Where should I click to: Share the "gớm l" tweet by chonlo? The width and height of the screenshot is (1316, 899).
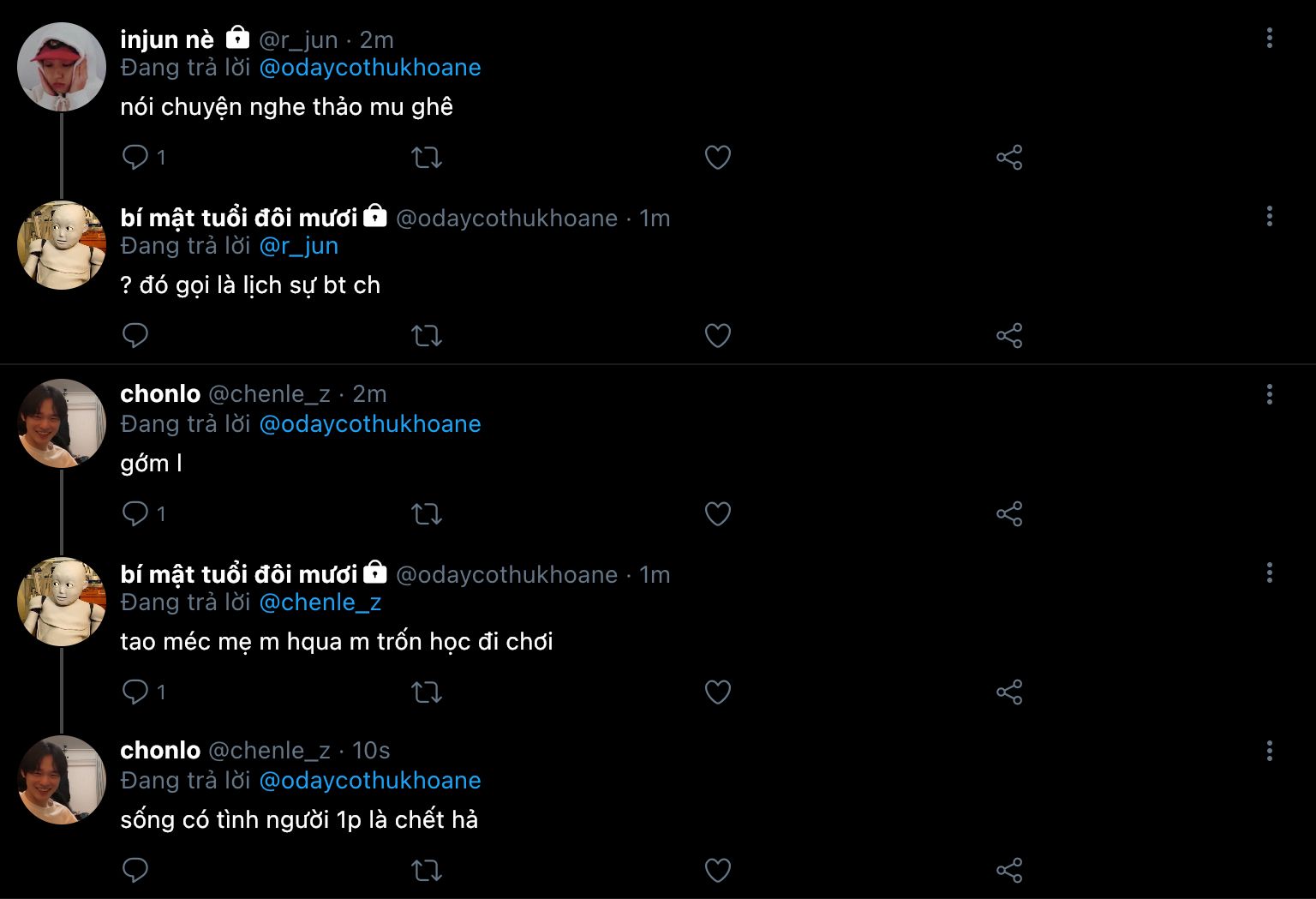coord(1009,514)
